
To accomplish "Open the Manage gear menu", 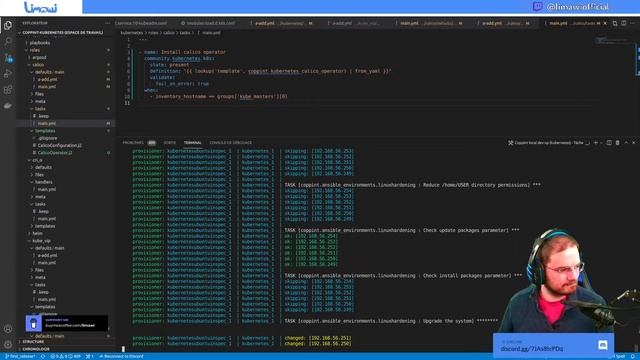I will point(8,344).
